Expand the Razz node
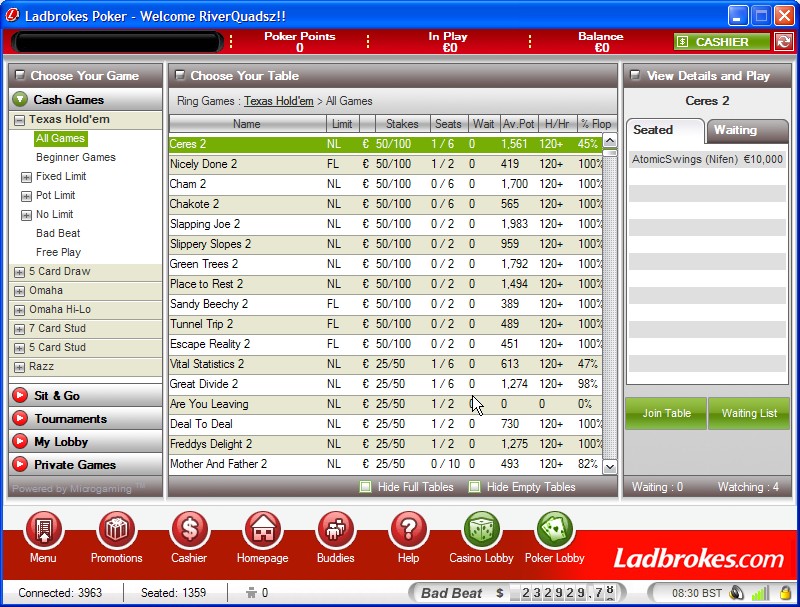800x607 pixels. click(19, 367)
